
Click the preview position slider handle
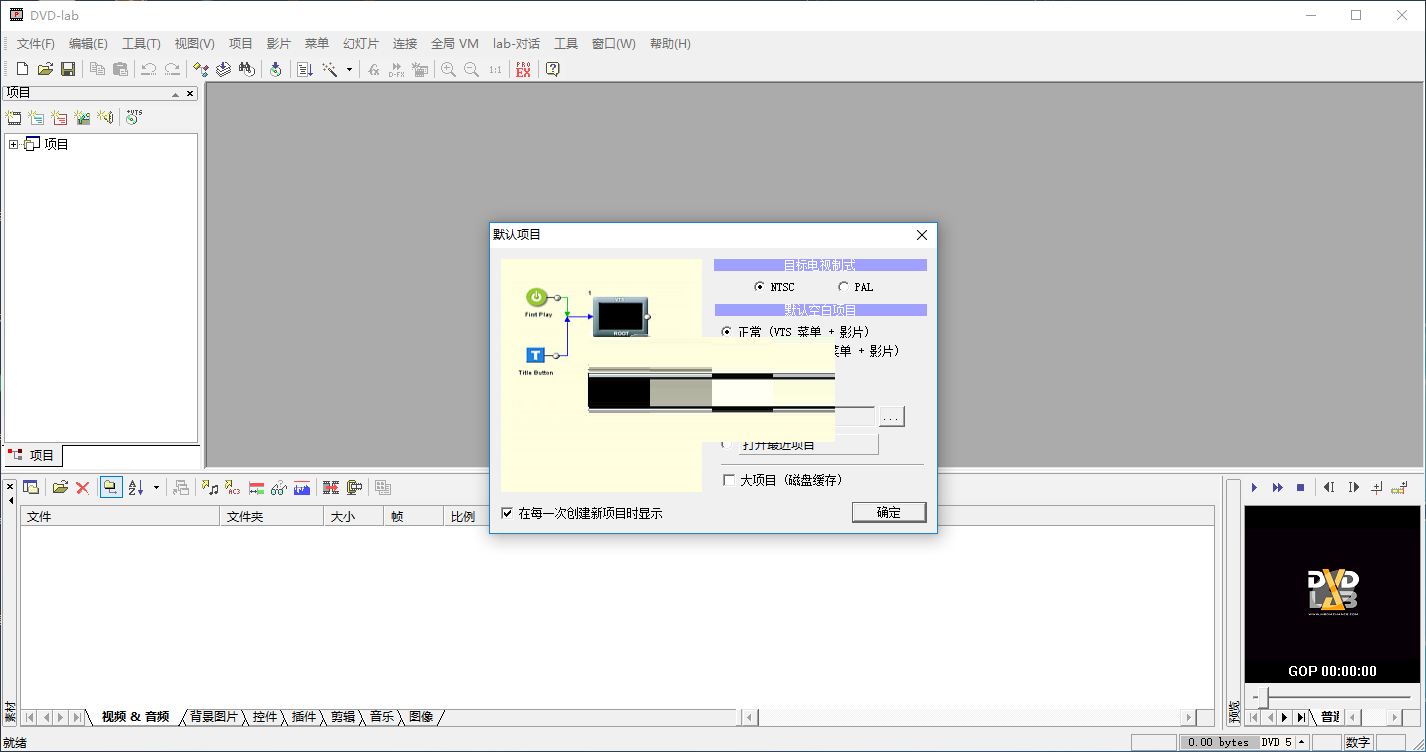pyautogui.click(x=1264, y=697)
